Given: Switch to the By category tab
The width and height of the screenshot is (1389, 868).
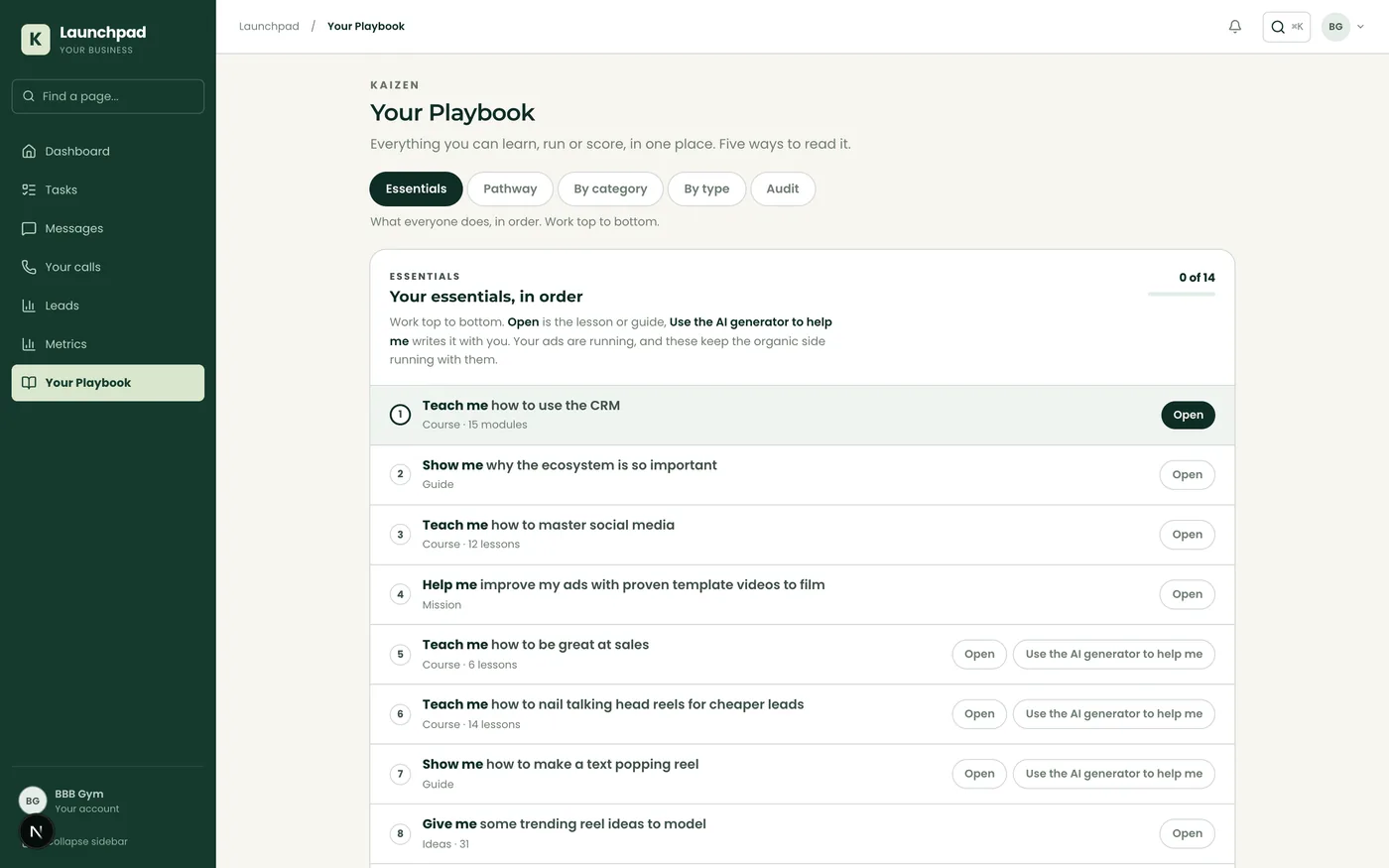Looking at the screenshot, I should (610, 188).
